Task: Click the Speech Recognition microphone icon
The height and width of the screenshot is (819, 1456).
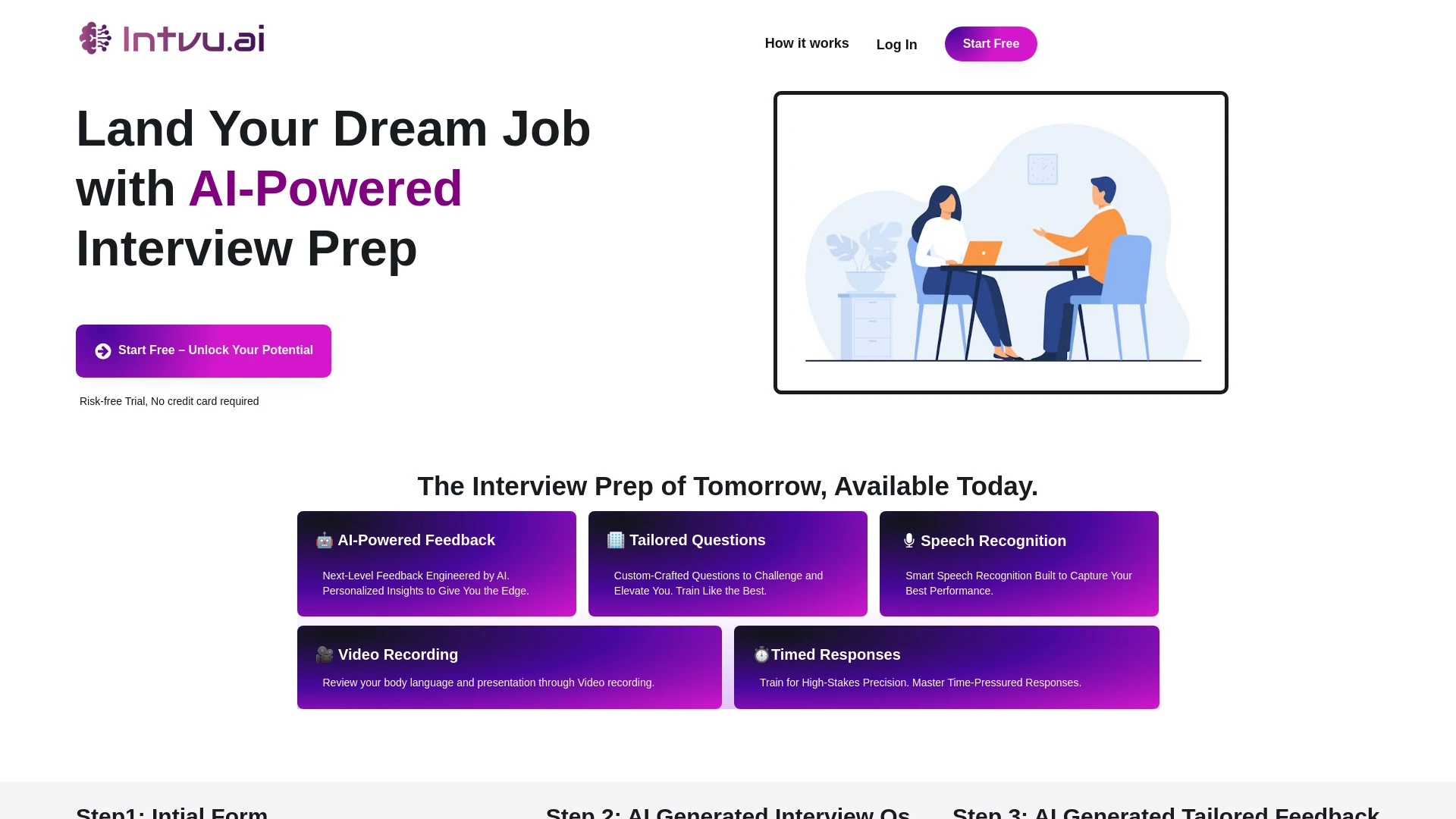Action: pyautogui.click(x=908, y=541)
